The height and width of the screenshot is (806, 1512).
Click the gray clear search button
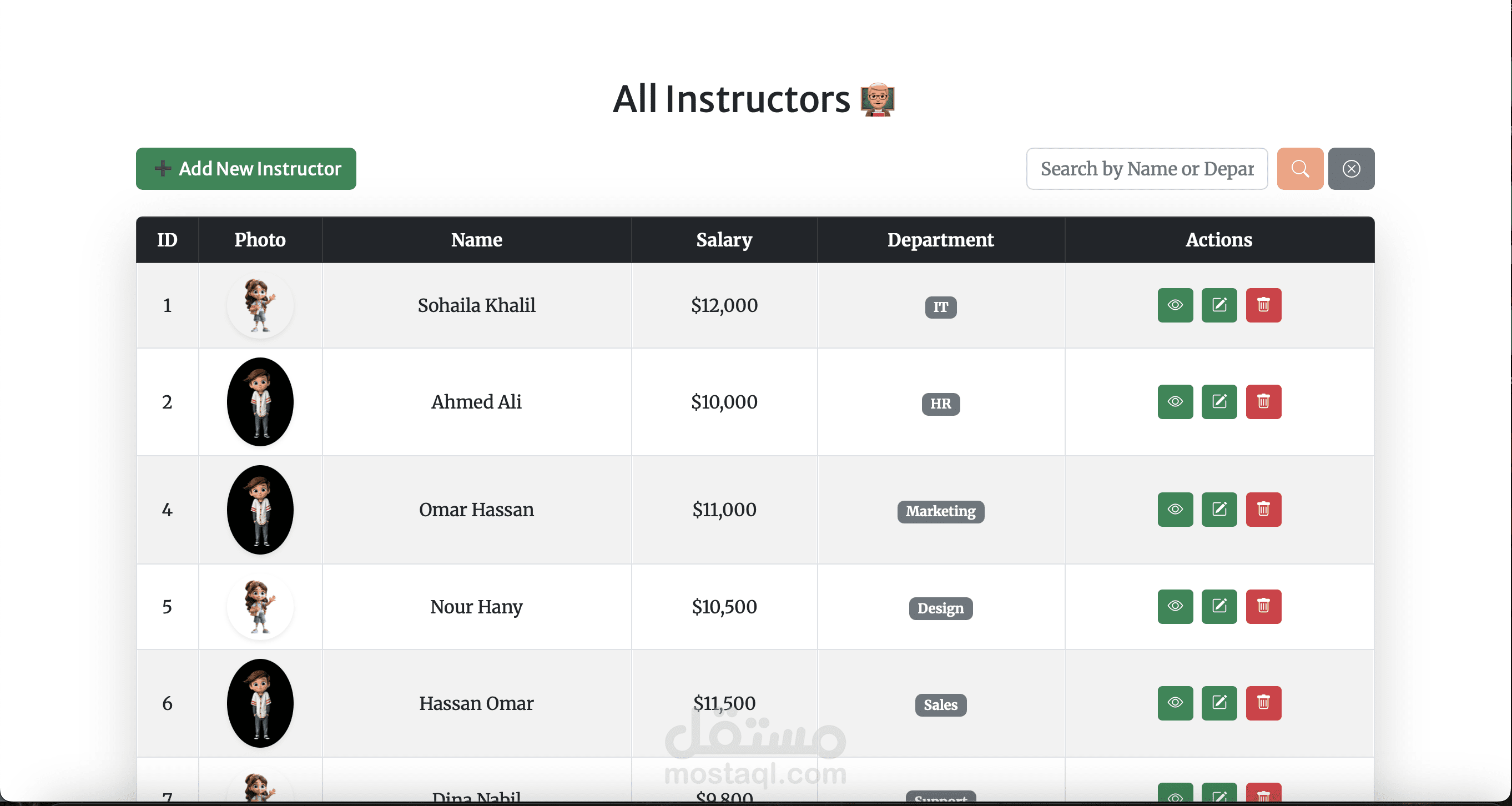point(1350,169)
